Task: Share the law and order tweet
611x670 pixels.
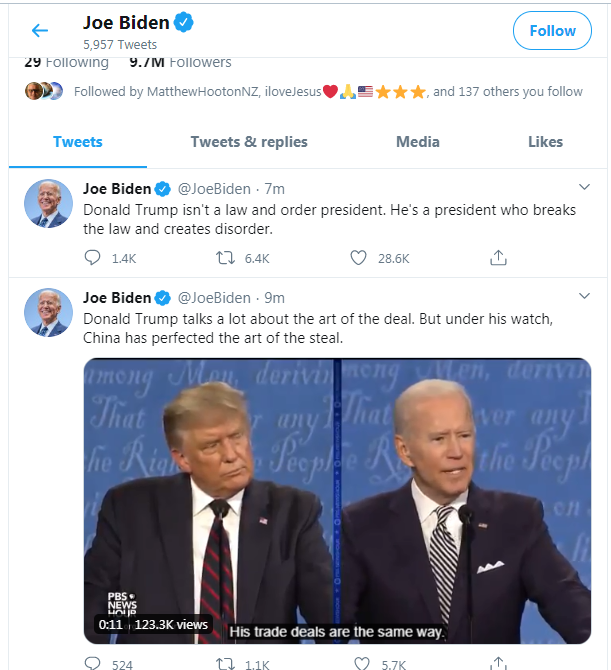Action: coord(498,258)
